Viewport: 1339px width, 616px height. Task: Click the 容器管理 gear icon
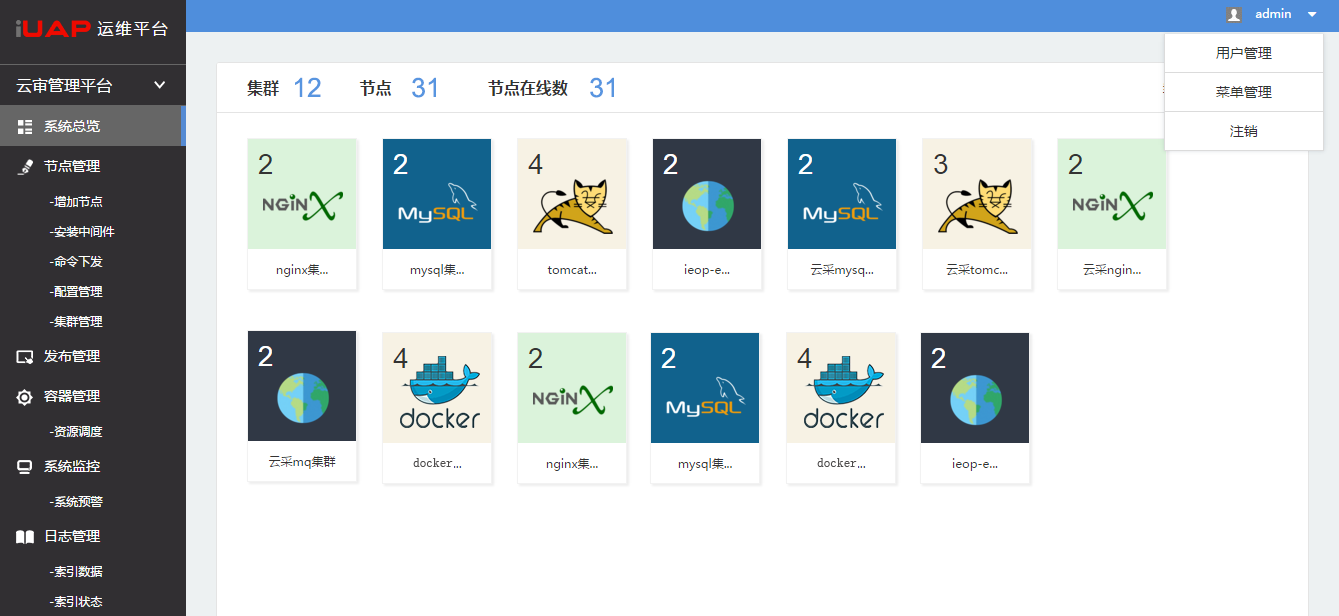[x=25, y=397]
